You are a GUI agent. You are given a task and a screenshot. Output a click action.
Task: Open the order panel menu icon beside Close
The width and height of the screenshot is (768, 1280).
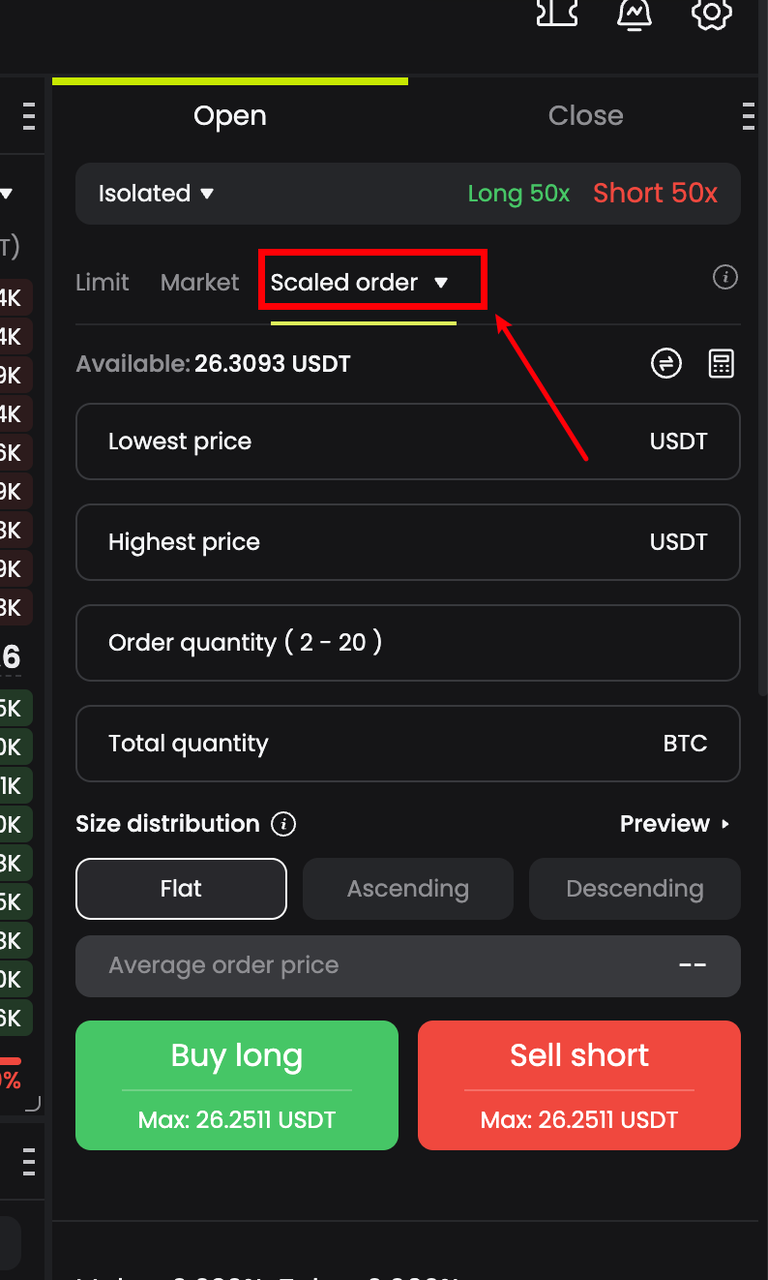point(748,116)
